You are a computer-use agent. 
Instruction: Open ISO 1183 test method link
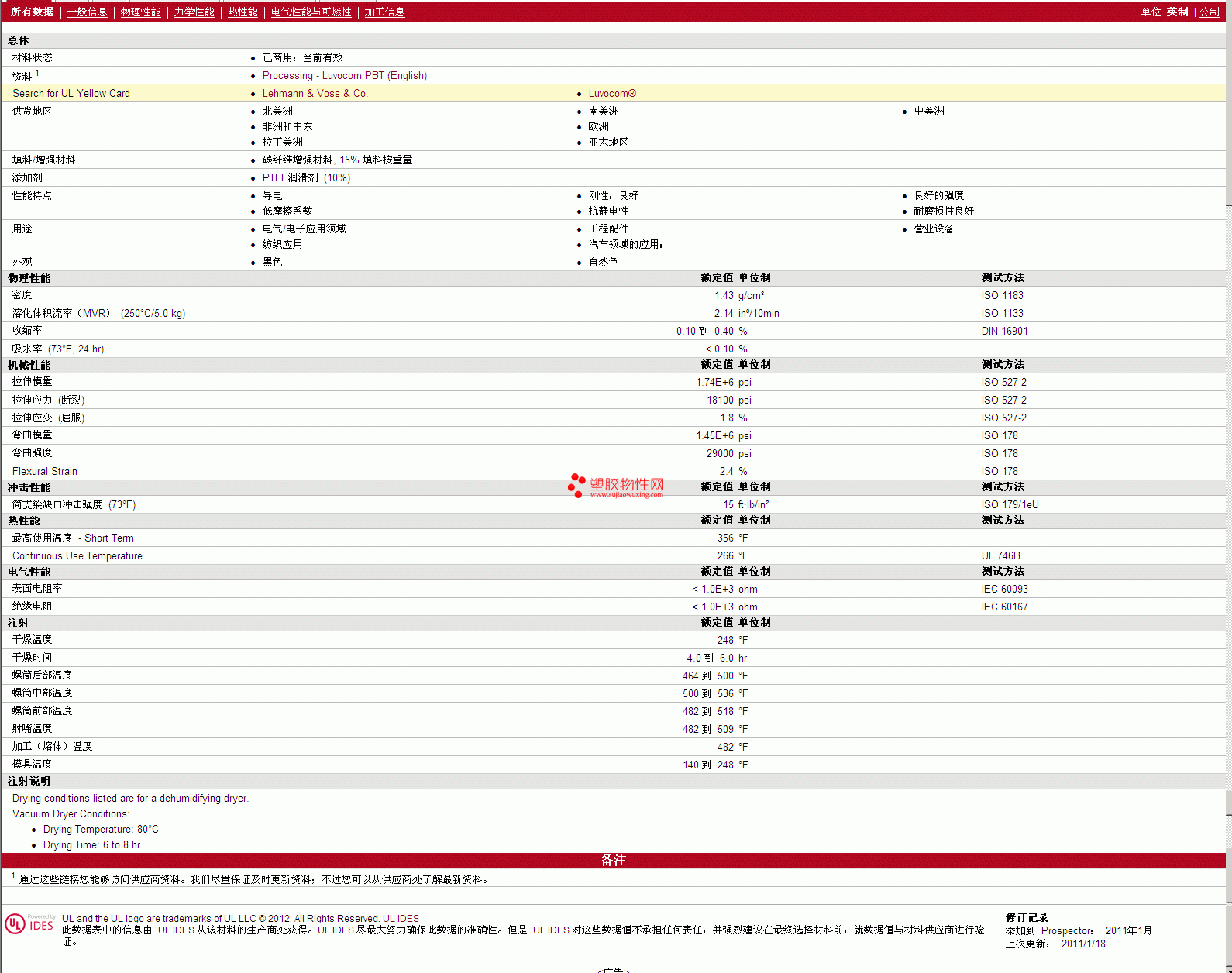1002,295
